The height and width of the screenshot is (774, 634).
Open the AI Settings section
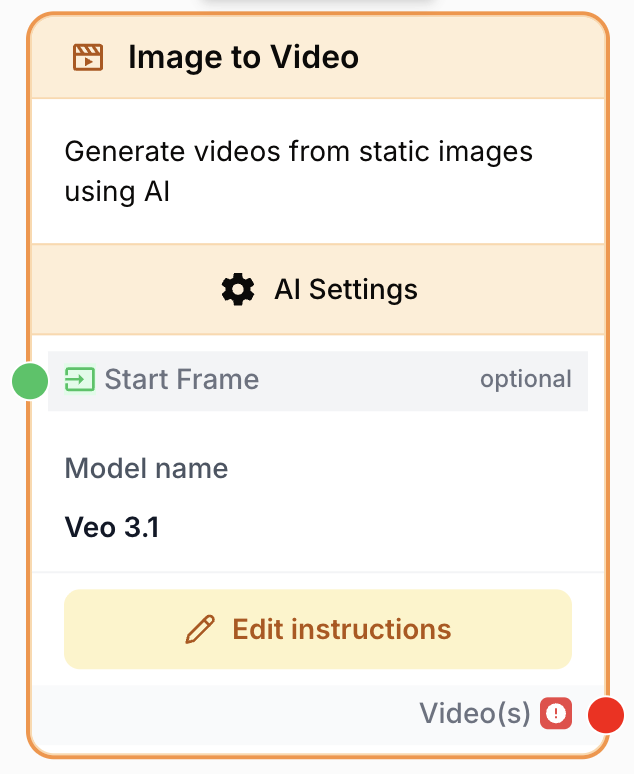point(318,289)
